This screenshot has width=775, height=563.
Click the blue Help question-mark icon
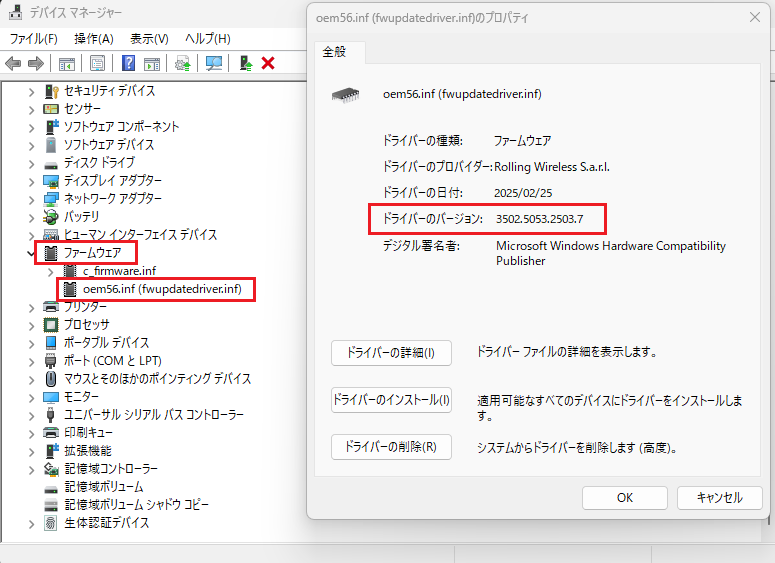[x=128, y=63]
